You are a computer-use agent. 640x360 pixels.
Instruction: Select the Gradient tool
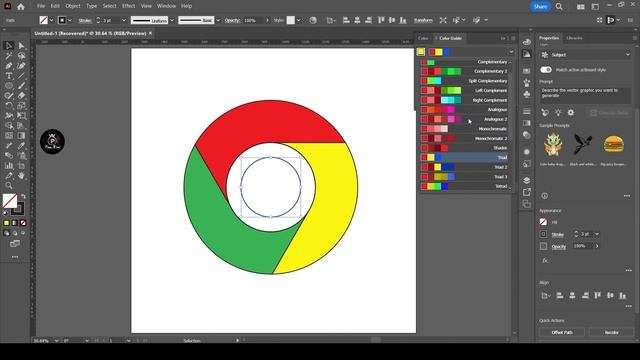coord(21,136)
